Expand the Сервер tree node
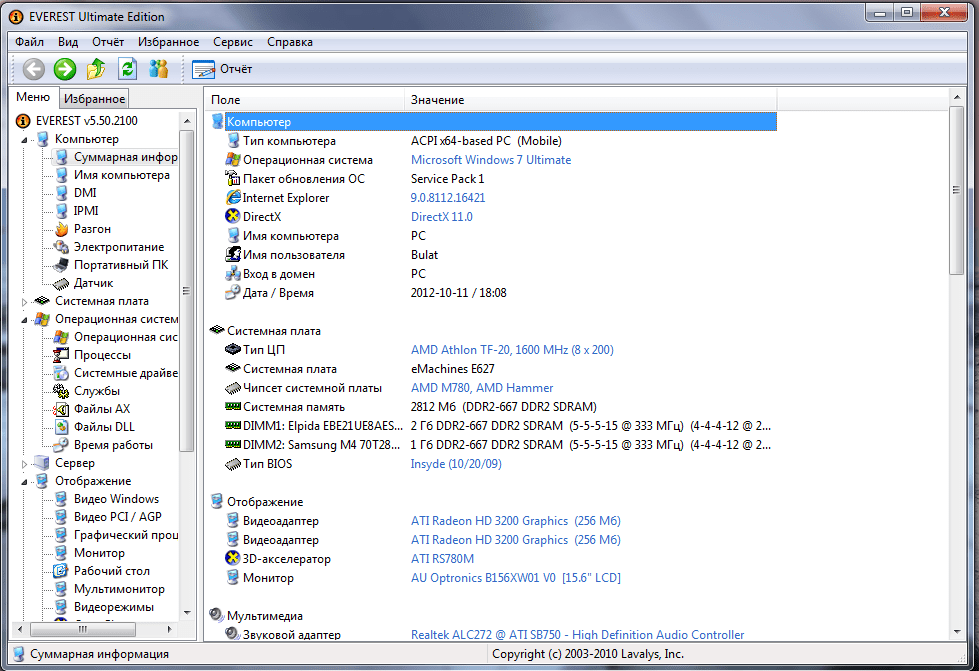Viewport: 979px width, 671px height. pyautogui.click(x=25, y=463)
